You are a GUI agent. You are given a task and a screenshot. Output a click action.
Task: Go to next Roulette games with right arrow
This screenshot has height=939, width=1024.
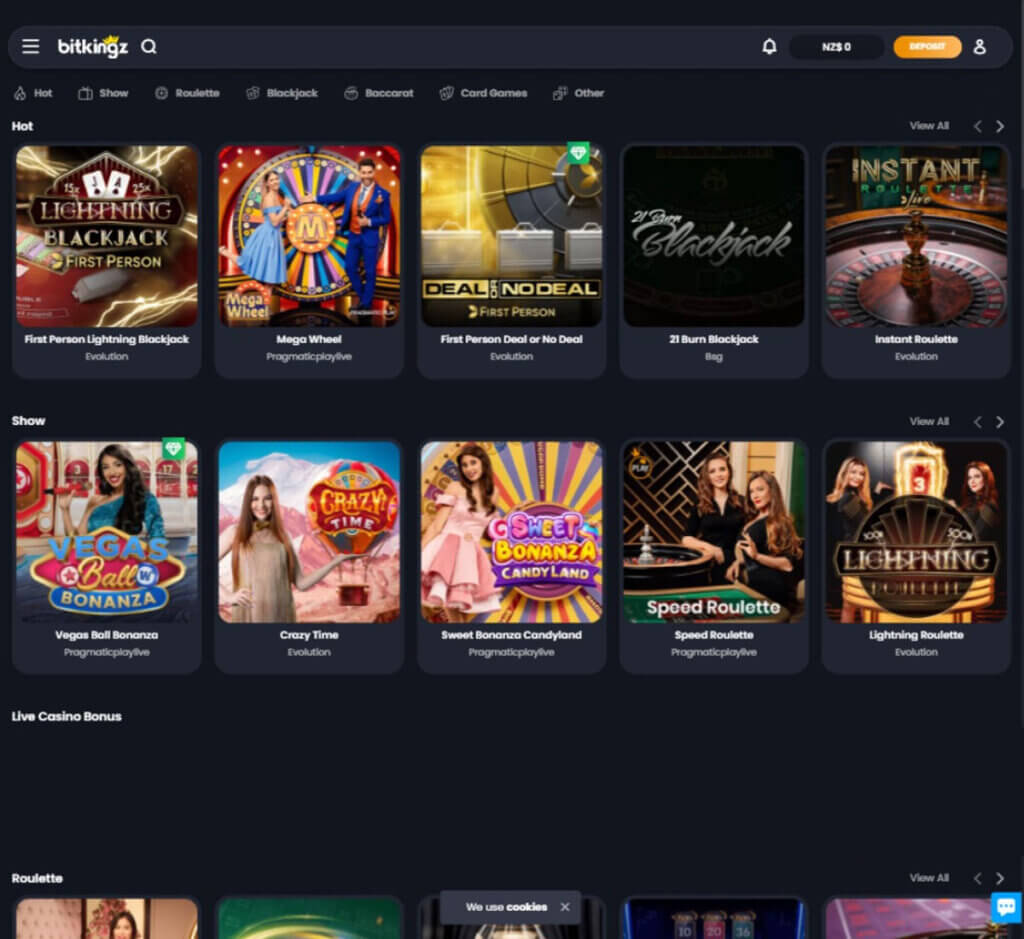pos(1000,879)
